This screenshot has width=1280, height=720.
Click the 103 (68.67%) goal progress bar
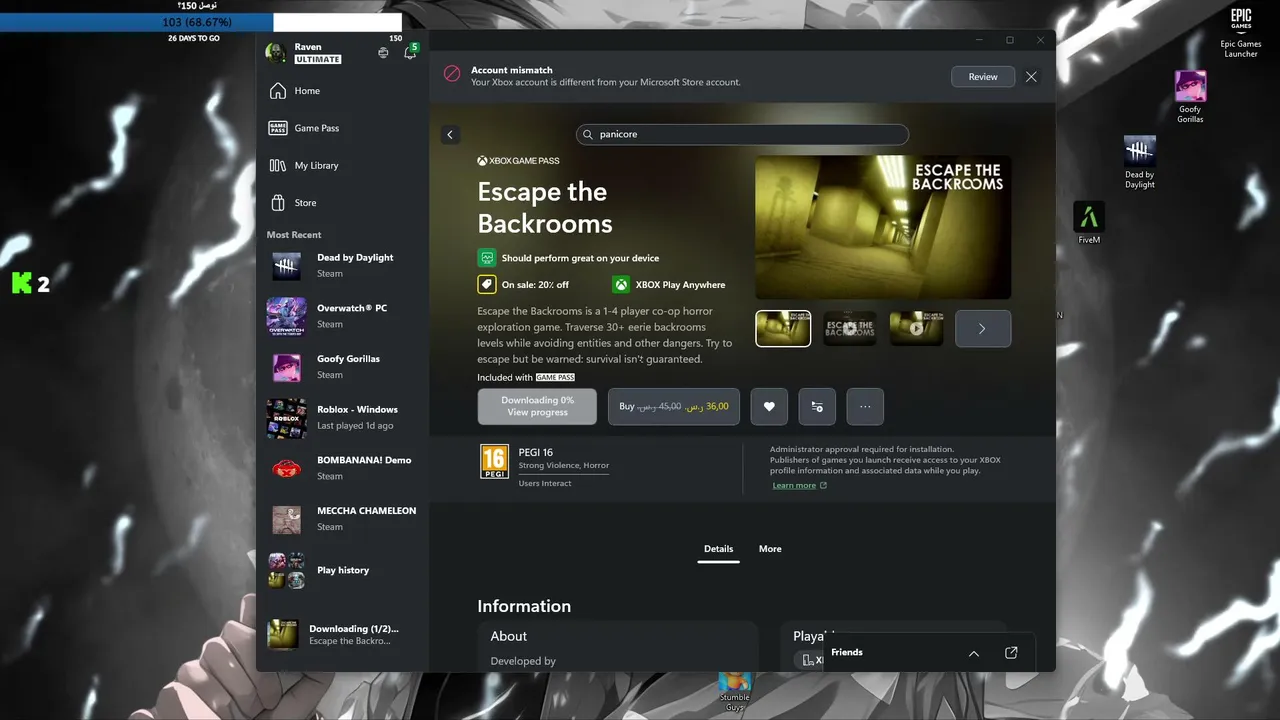click(x=201, y=22)
